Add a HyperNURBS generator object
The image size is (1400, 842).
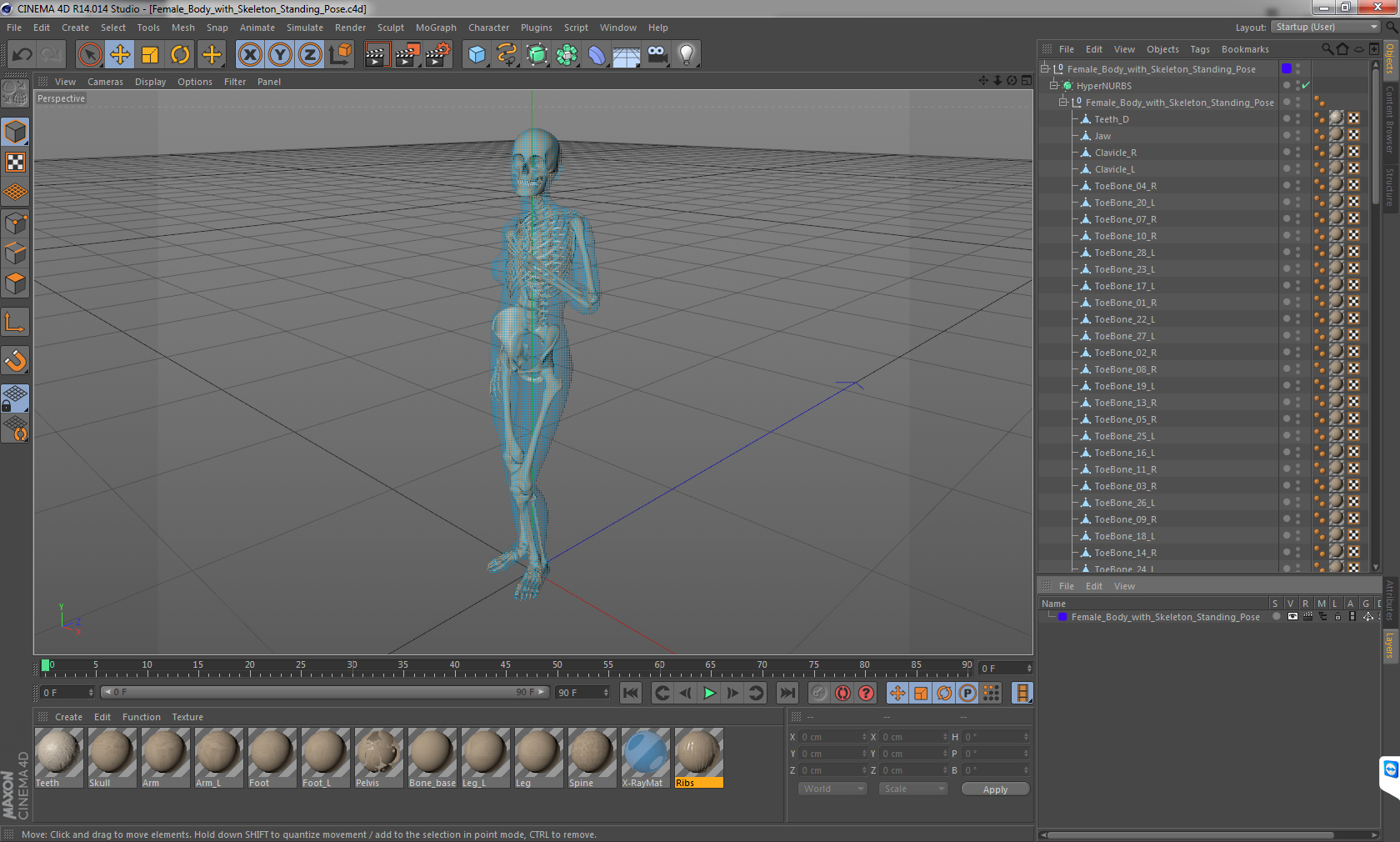tap(537, 55)
